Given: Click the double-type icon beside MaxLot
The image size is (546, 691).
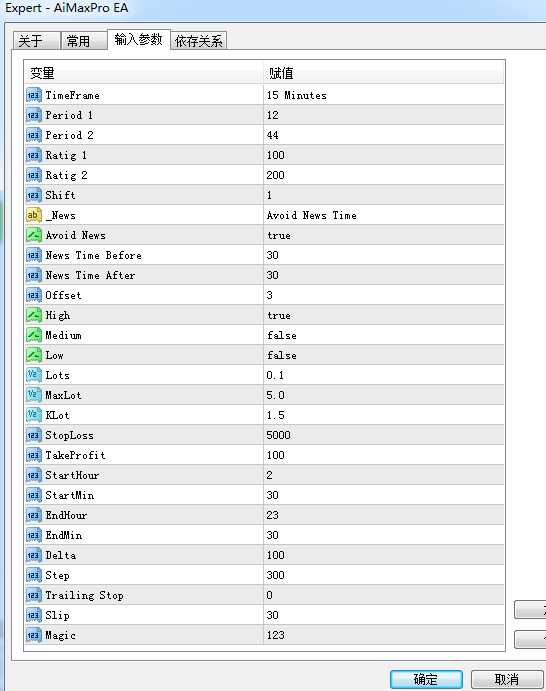Looking at the screenshot, I should click(34, 395).
